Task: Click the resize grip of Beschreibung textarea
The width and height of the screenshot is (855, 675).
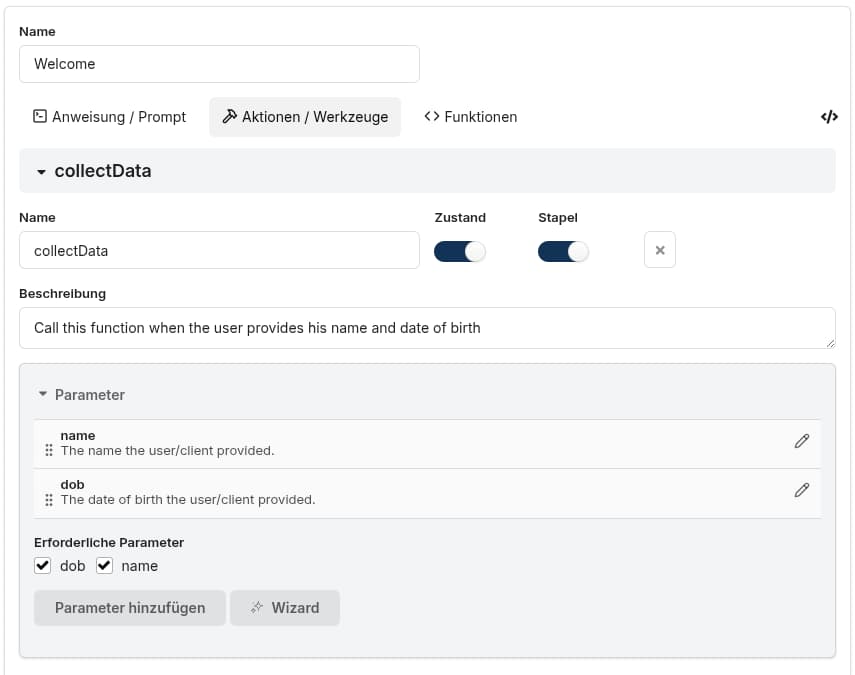Action: (x=829, y=342)
